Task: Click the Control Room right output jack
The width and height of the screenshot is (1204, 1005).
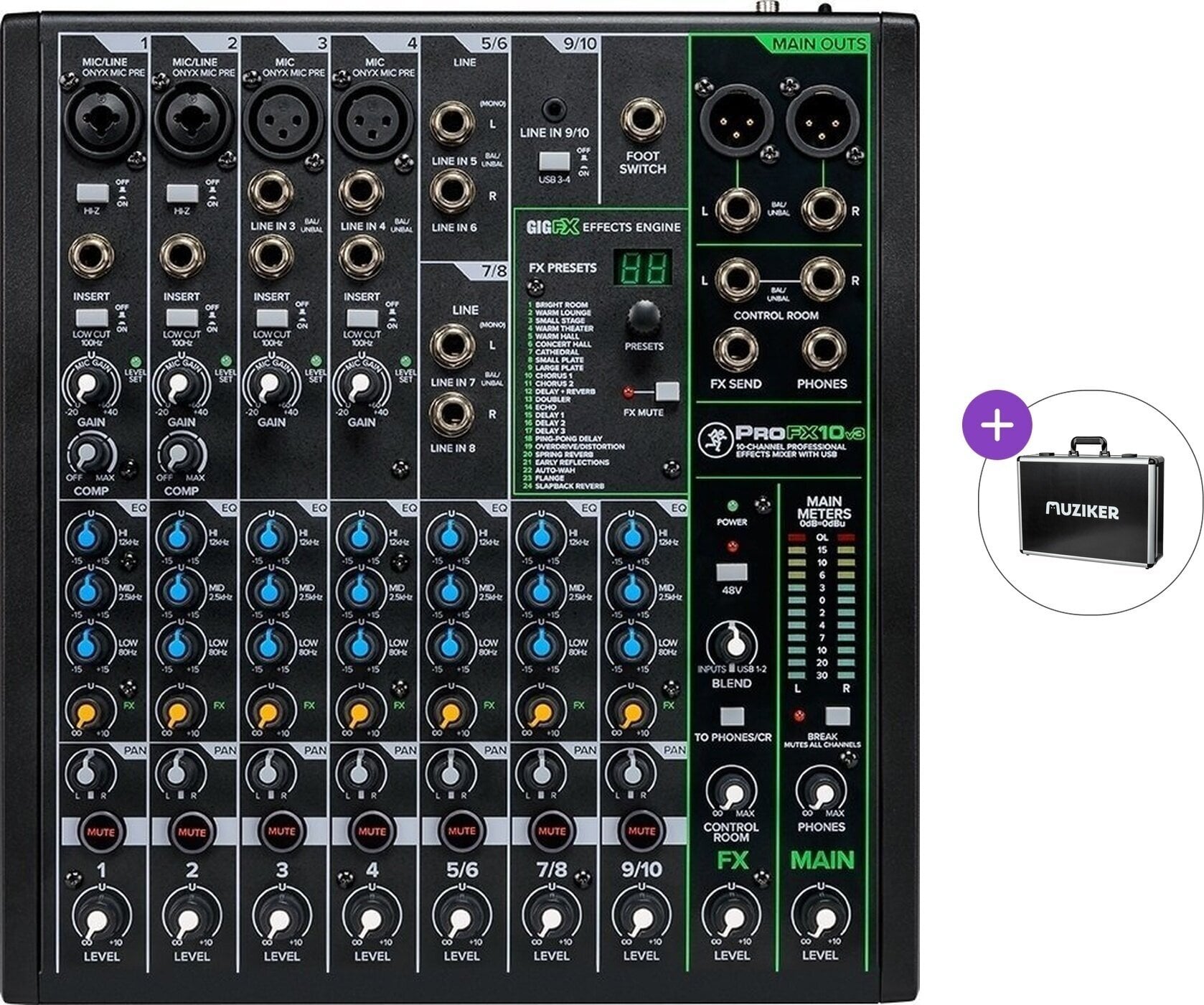Action: tap(823, 279)
